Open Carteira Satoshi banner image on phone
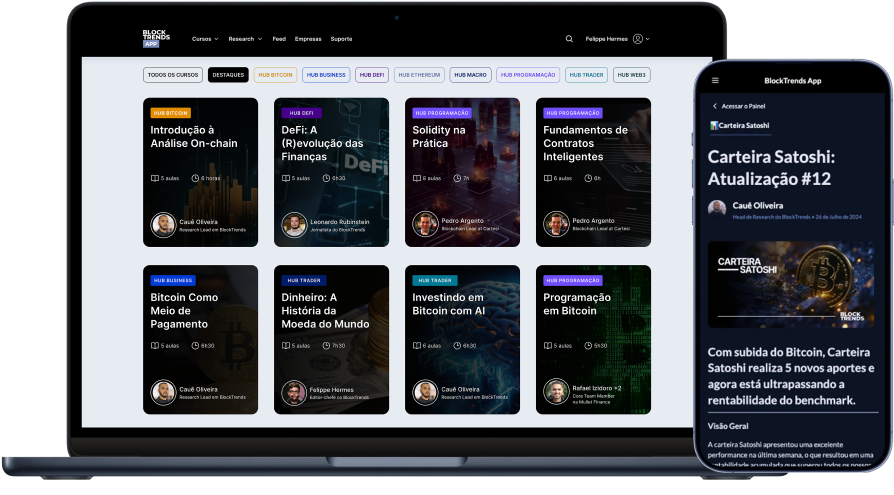The image size is (894, 495). [791, 284]
